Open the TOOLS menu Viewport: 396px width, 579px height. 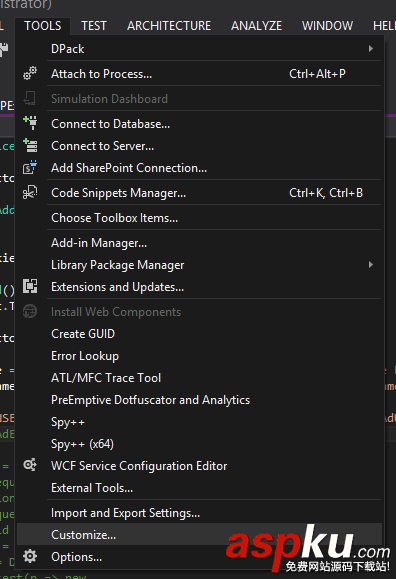(x=43, y=26)
